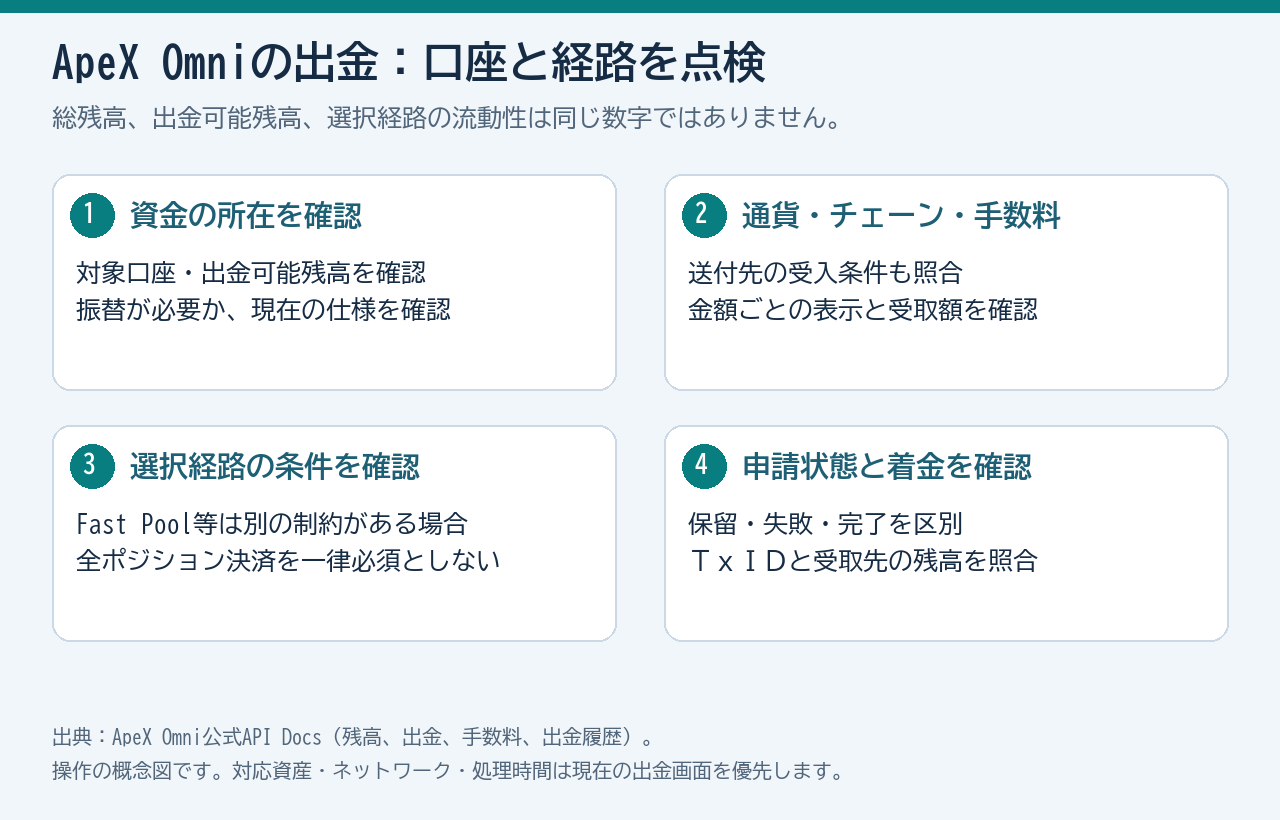This screenshot has height=820, width=1280.
Task: Select the heading 通貨・チェーン・手数料
Action: [901, 215]
